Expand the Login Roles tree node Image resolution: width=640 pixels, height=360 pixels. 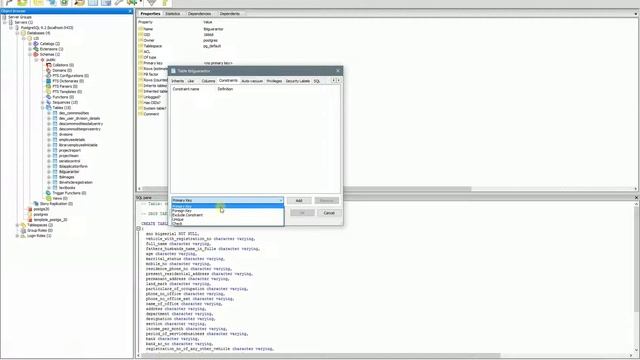point(17,236)
